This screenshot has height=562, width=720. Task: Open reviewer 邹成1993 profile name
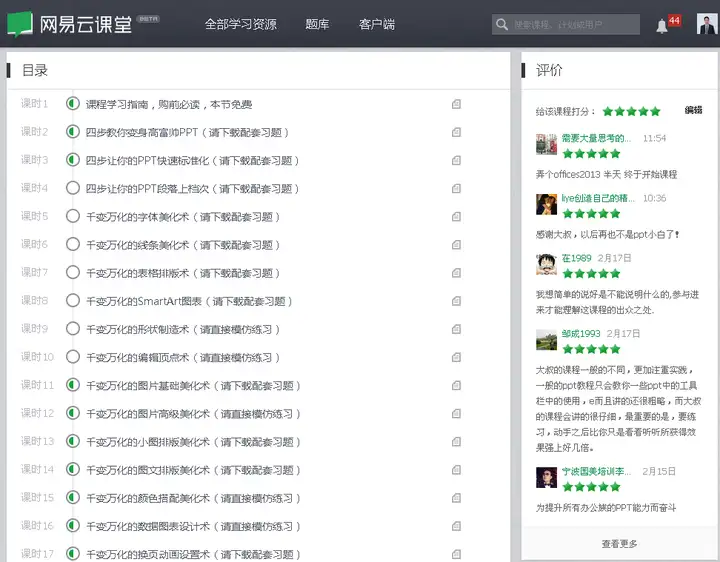click(x=581, y=333)
